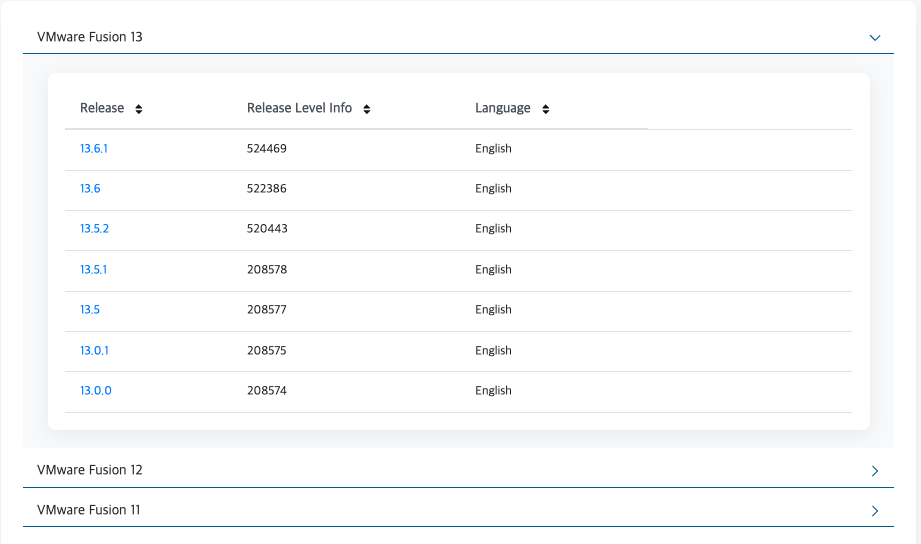This screenshot has height=544, width=921.
Task: Sort table by Release column arrows
Action: (139, 109)
